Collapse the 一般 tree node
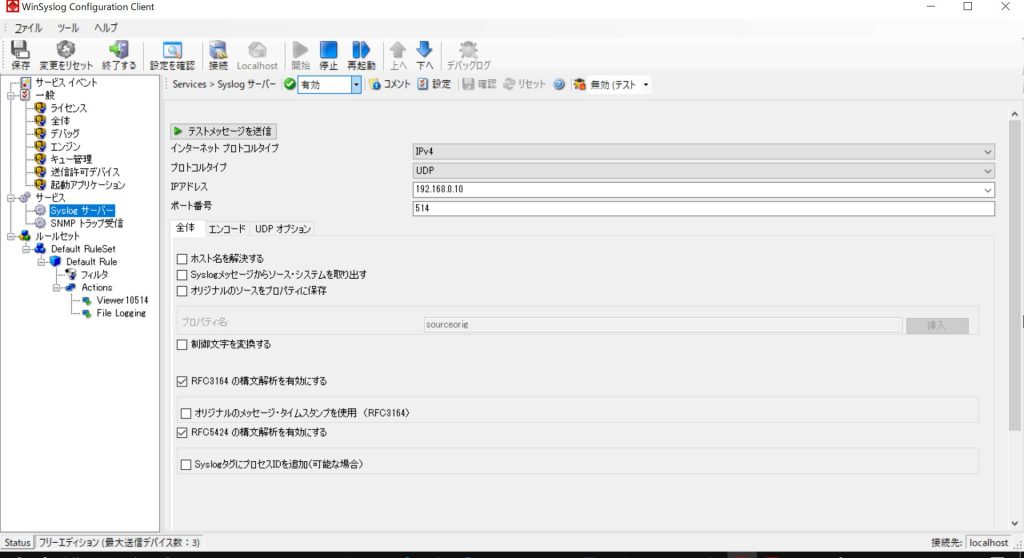Viewport: 1024px width, 558px height. coord(11,95)
